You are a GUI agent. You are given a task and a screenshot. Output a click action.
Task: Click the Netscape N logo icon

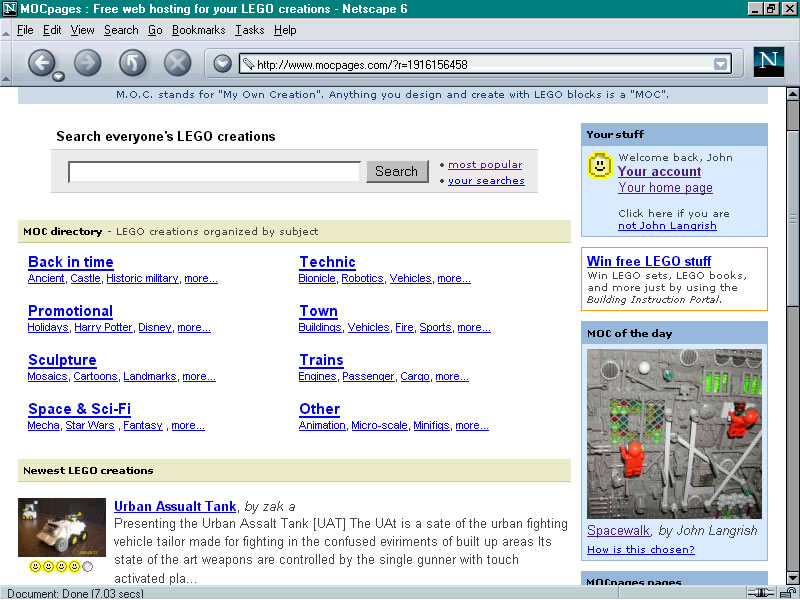(768, 62)
